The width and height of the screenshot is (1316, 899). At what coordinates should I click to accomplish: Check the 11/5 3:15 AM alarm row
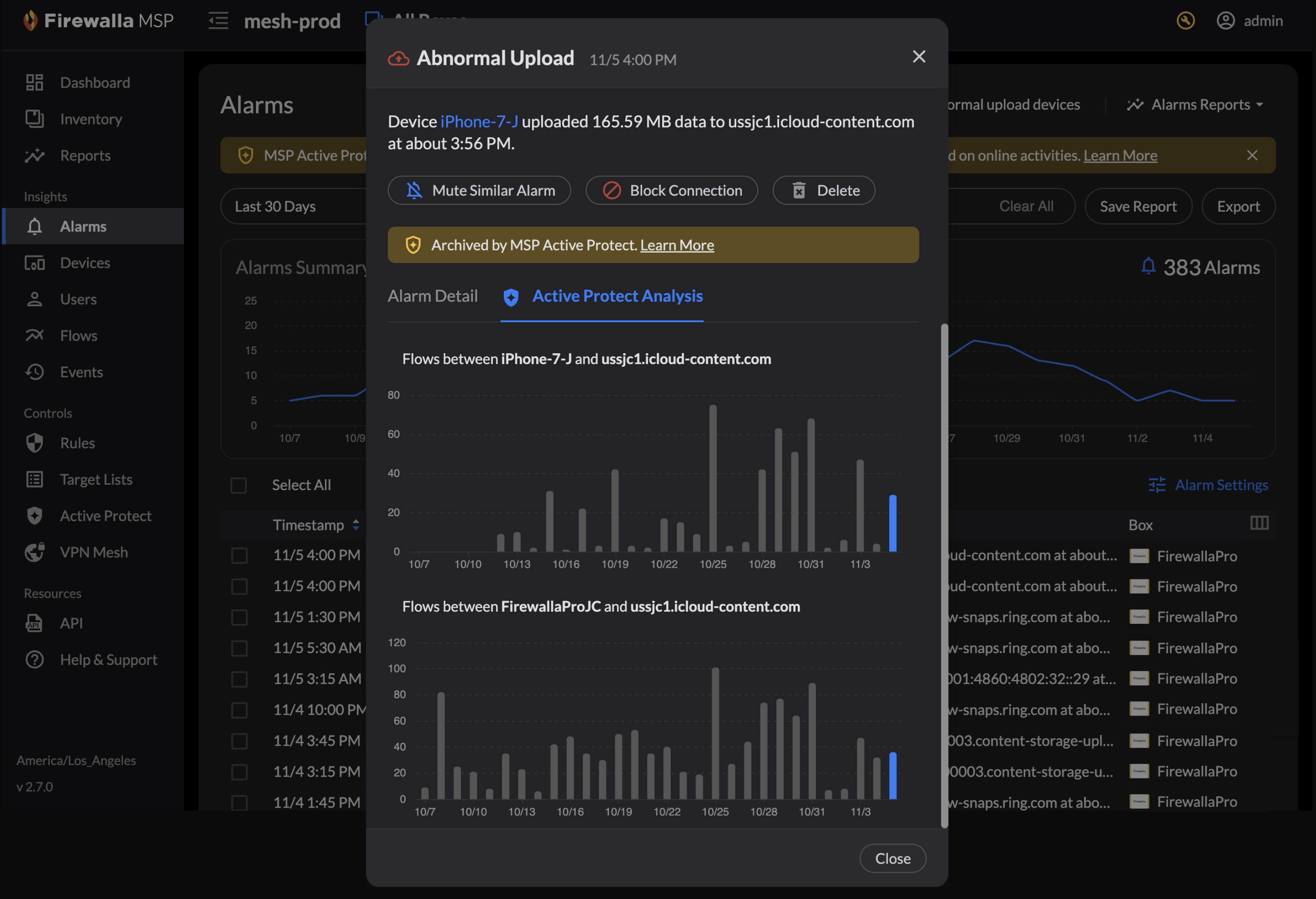click(x=240, y=679)
